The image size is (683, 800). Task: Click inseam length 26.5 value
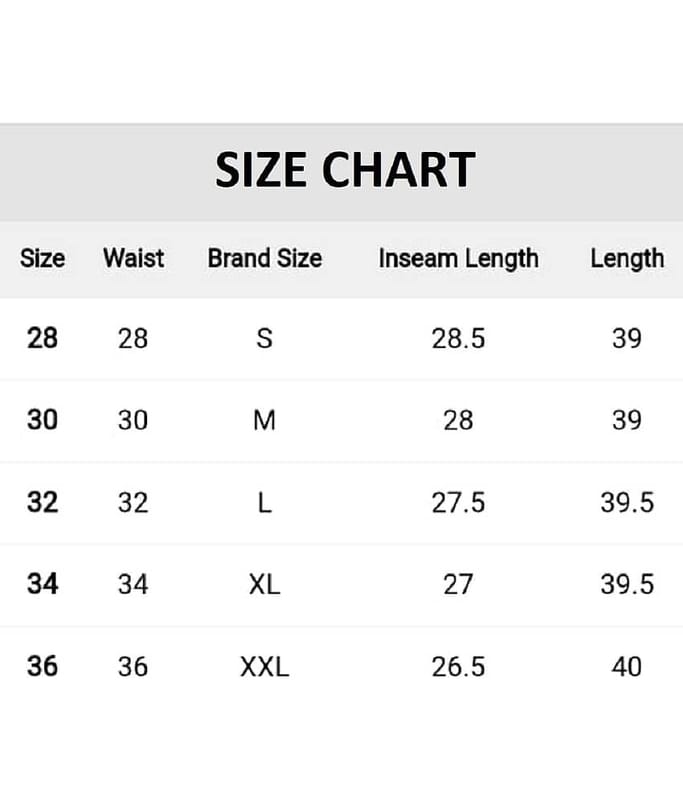coord(458,666)
